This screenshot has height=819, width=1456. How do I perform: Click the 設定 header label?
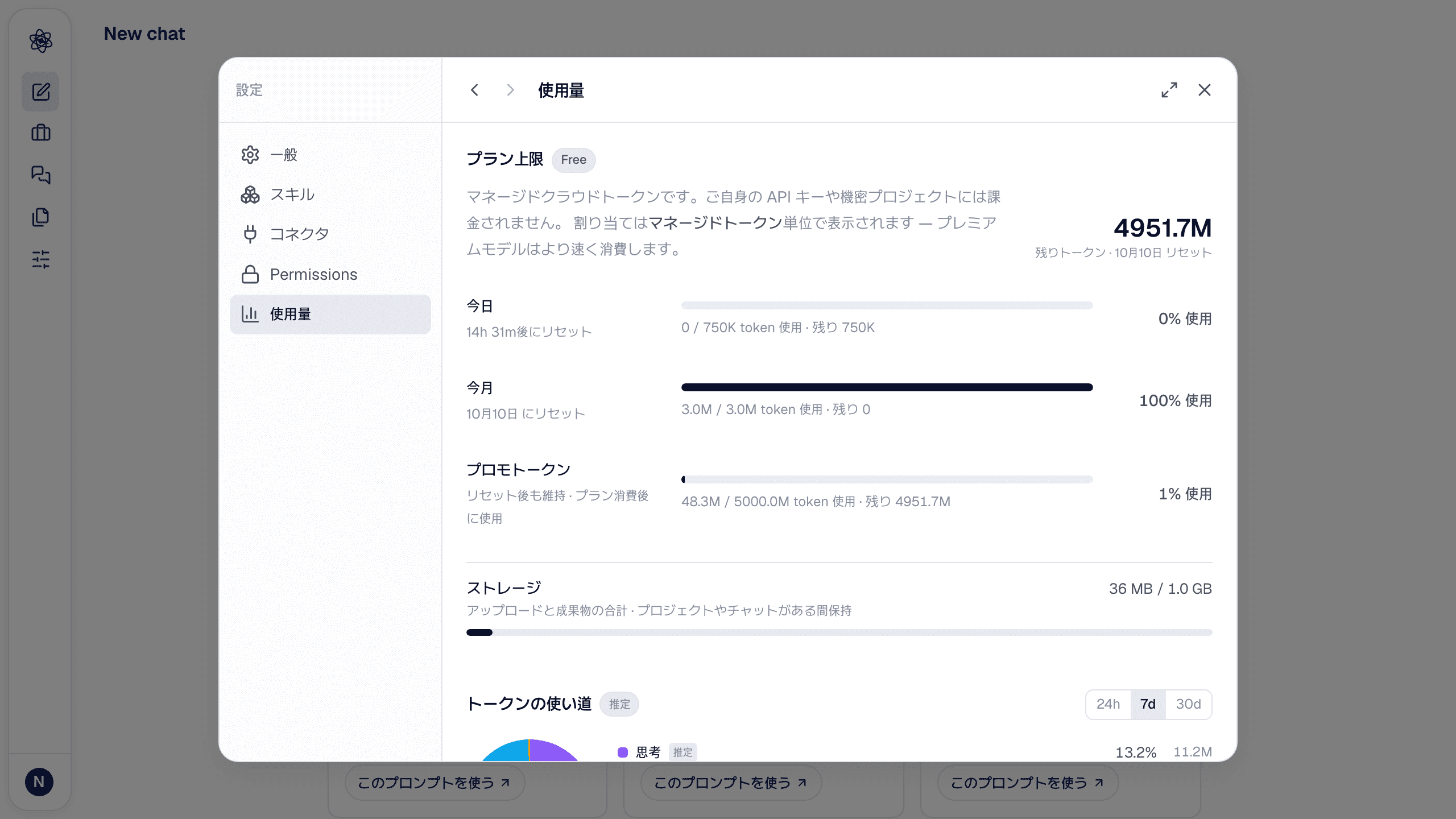point(249,90)
